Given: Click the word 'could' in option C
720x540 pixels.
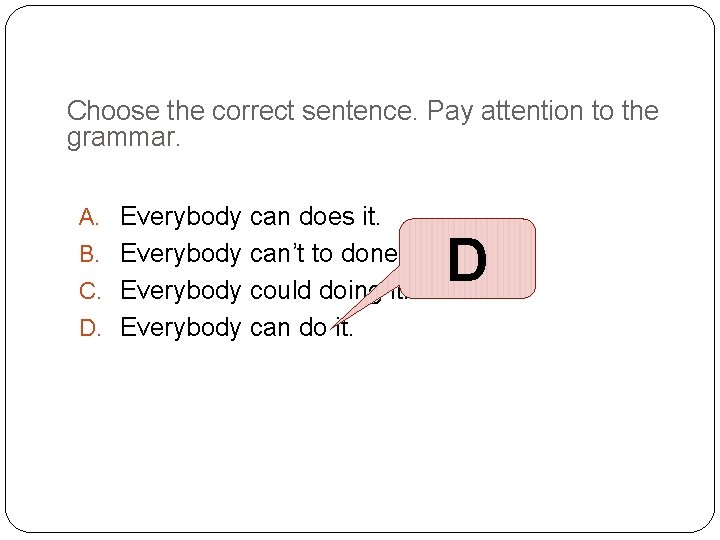Looking at the screenshot, I should [x=281, y=291].
